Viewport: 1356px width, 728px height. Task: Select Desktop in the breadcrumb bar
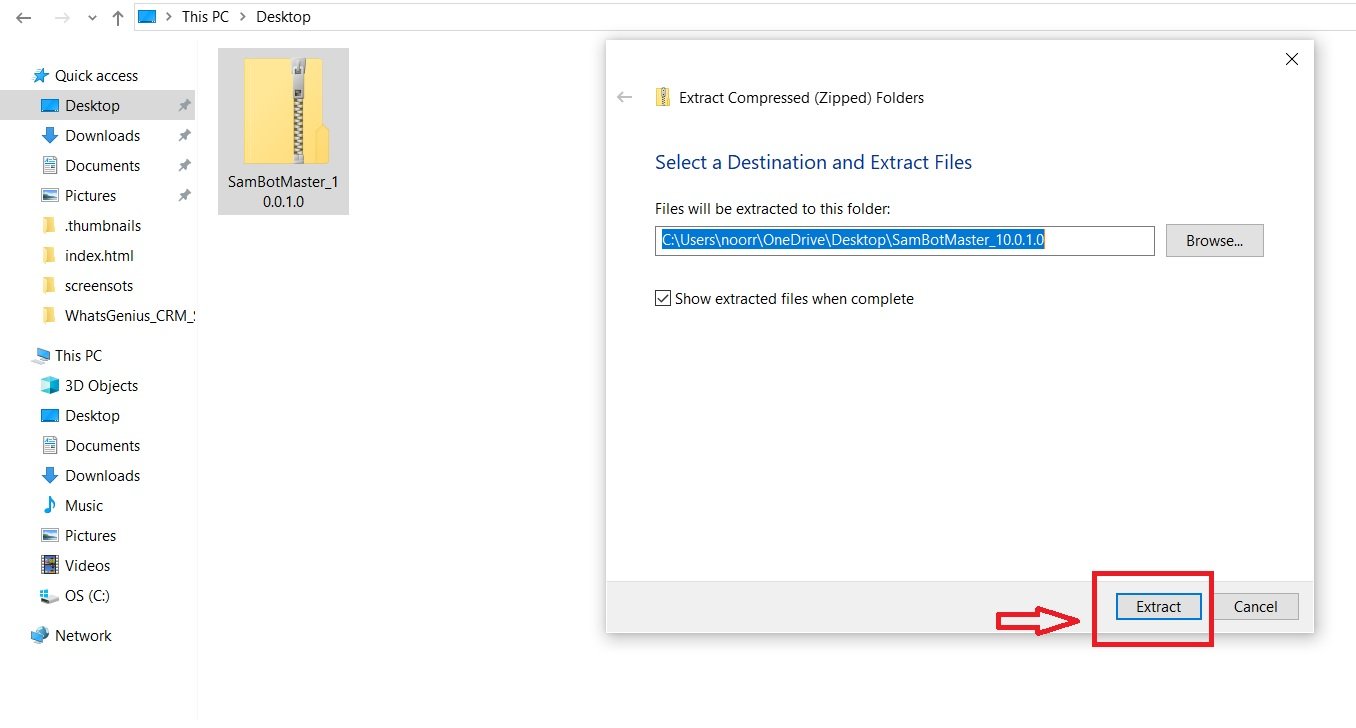(x=283, y=17)
